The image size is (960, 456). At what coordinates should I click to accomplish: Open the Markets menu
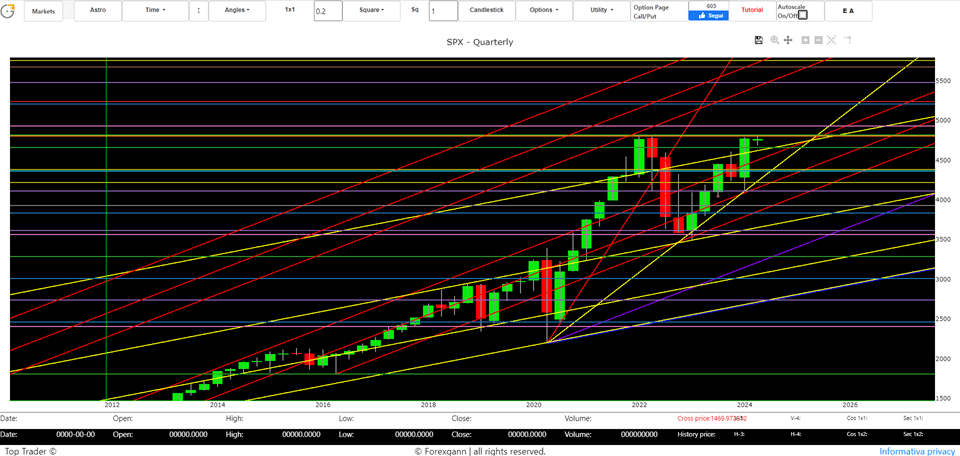point(44,11)
